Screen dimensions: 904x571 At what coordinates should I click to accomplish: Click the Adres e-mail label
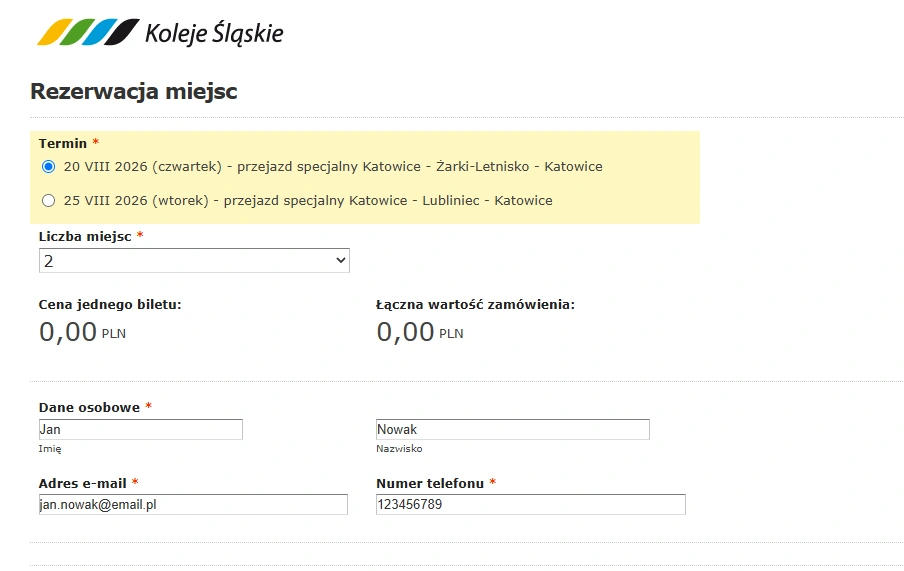pyautogui.click(x=82, y=483)
